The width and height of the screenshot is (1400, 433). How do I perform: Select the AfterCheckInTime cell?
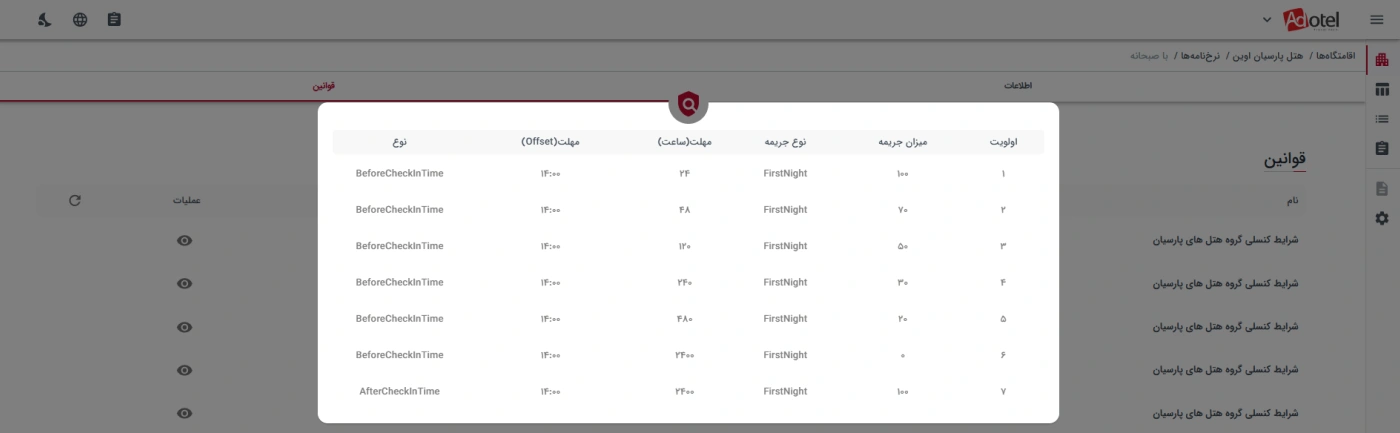(x=399, y=391)
